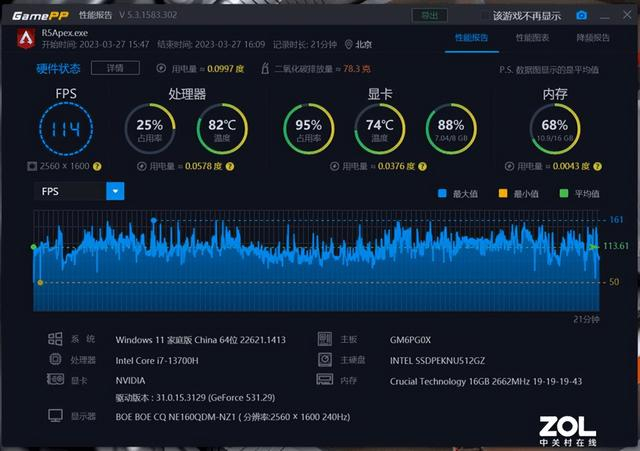Click the GM6PG0X motherboard text
Viewport: 640px width, 451px height.
click(x=410, y=340)
